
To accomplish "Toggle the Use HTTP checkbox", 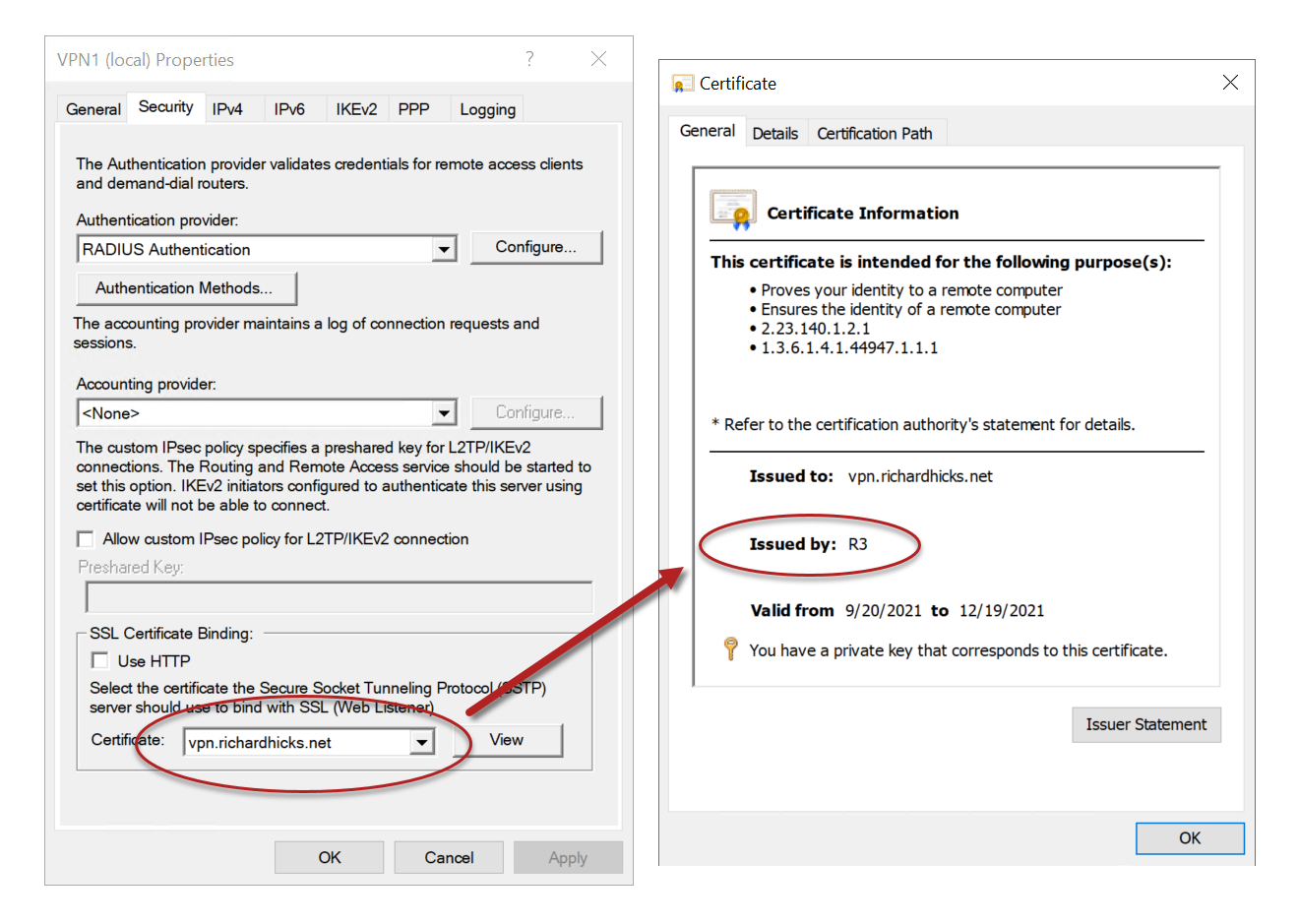I will click(99, 660).
